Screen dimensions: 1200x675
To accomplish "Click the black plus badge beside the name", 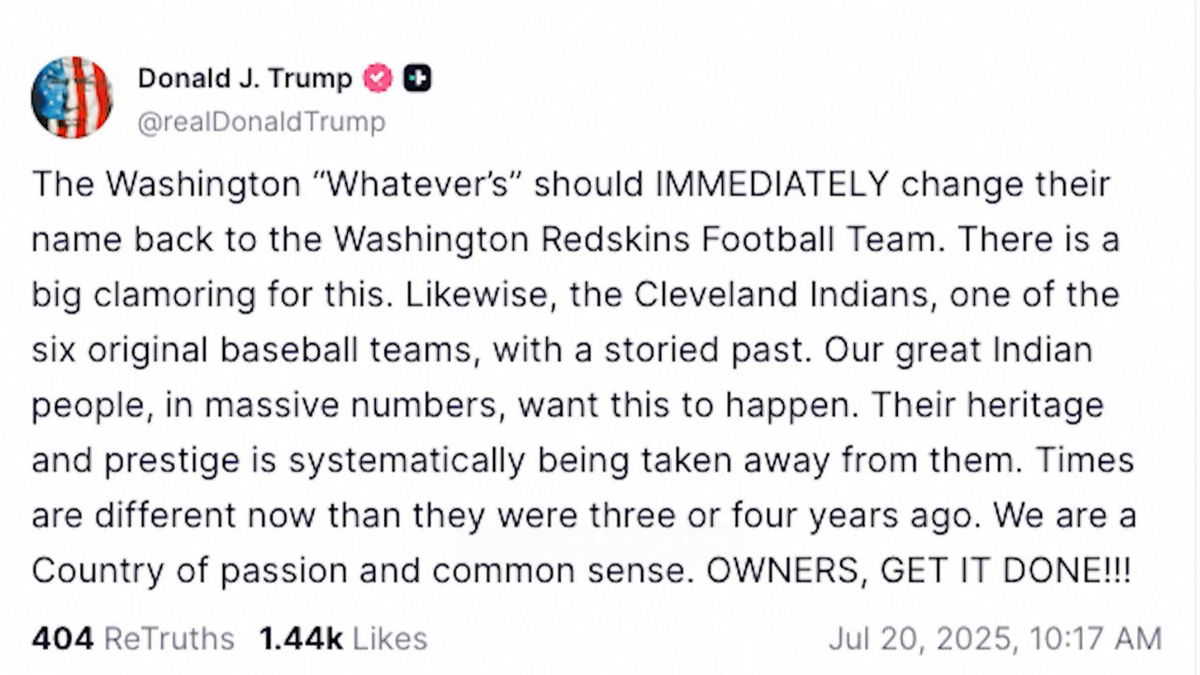I will [x=417, y=78].
